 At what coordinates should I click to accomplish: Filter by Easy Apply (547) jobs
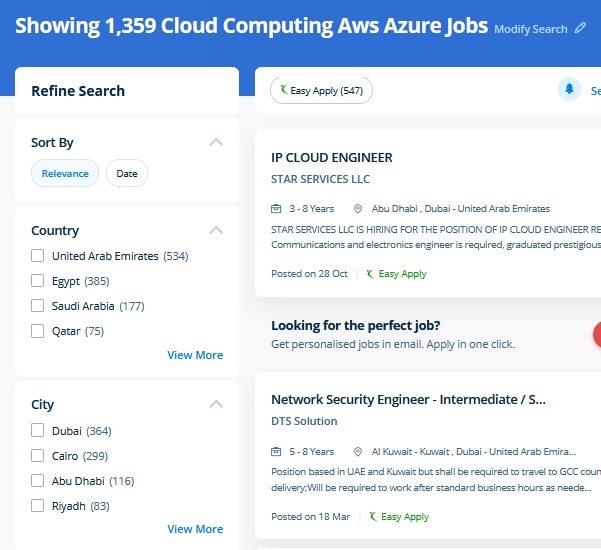(x=321, y=91)
